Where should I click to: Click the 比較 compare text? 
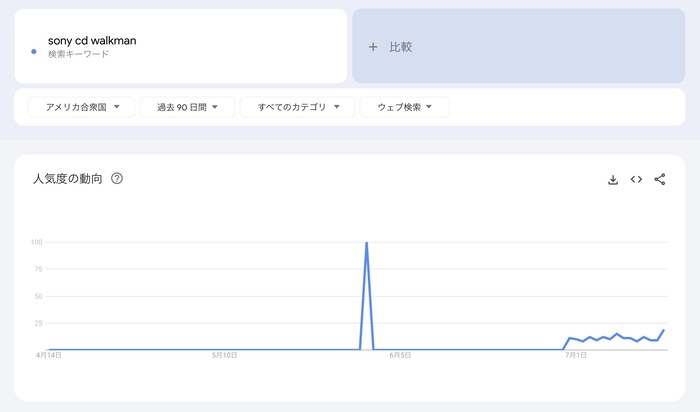pos(401,47)
